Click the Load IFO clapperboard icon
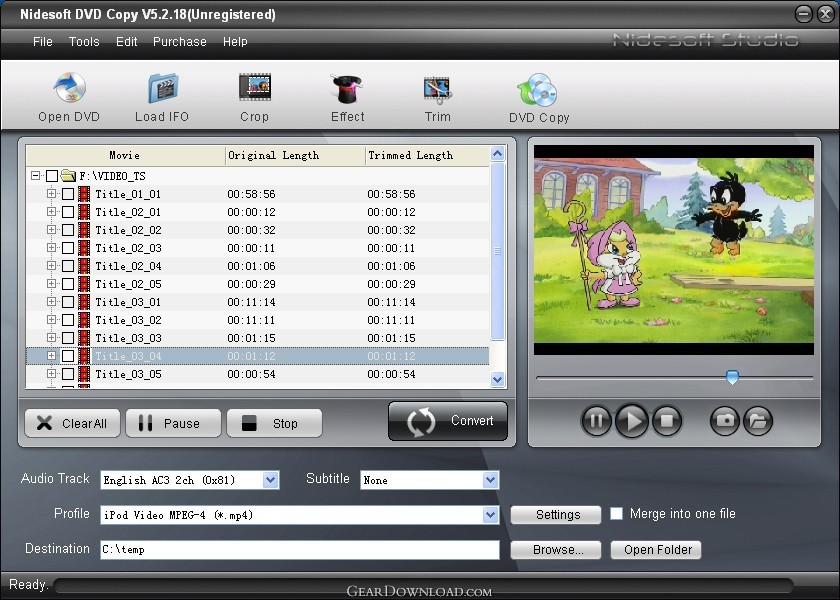This screenshot has width=840, height=600. [163, 88]
